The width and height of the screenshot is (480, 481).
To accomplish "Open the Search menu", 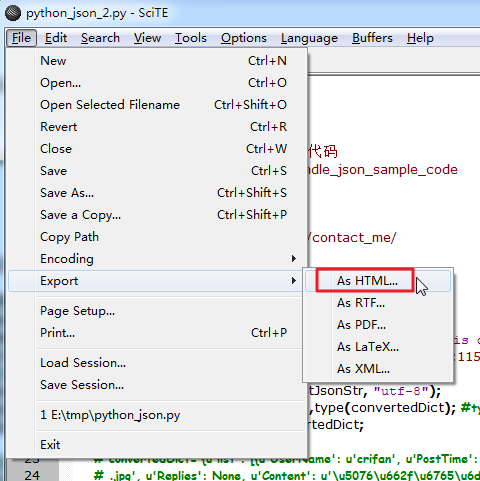I will [100, 38].
